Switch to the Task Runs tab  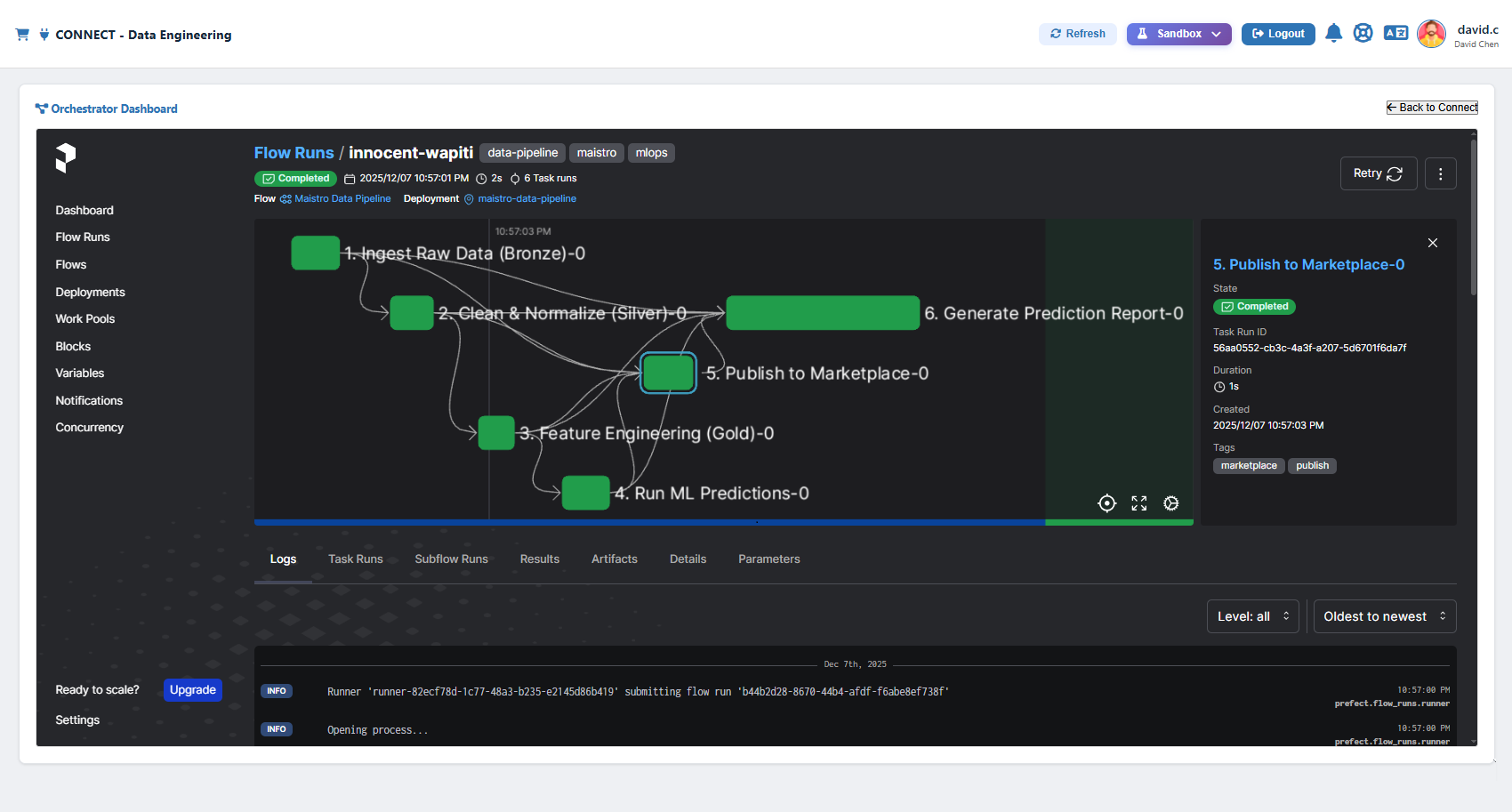click(355, 559)
